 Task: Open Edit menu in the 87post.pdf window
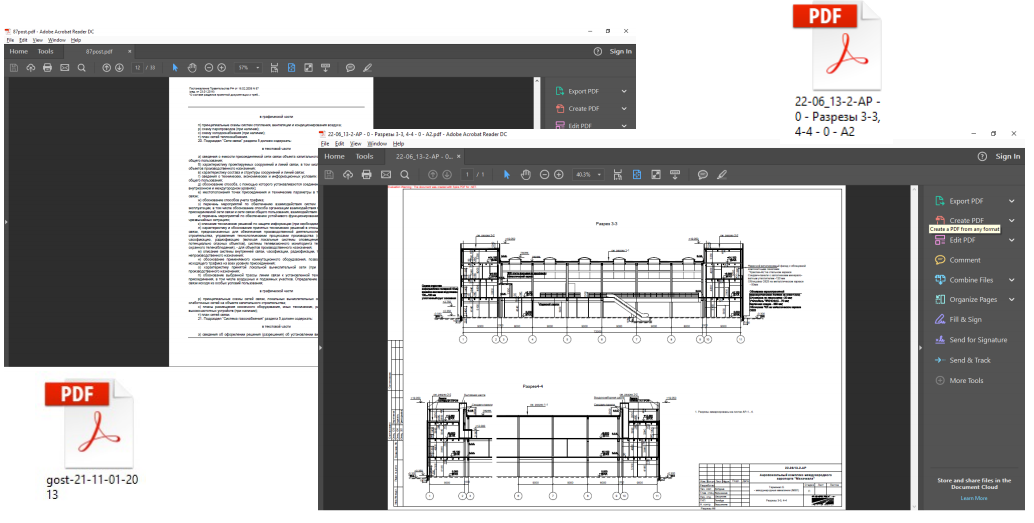pyautogui.click(x=23, y=40)
